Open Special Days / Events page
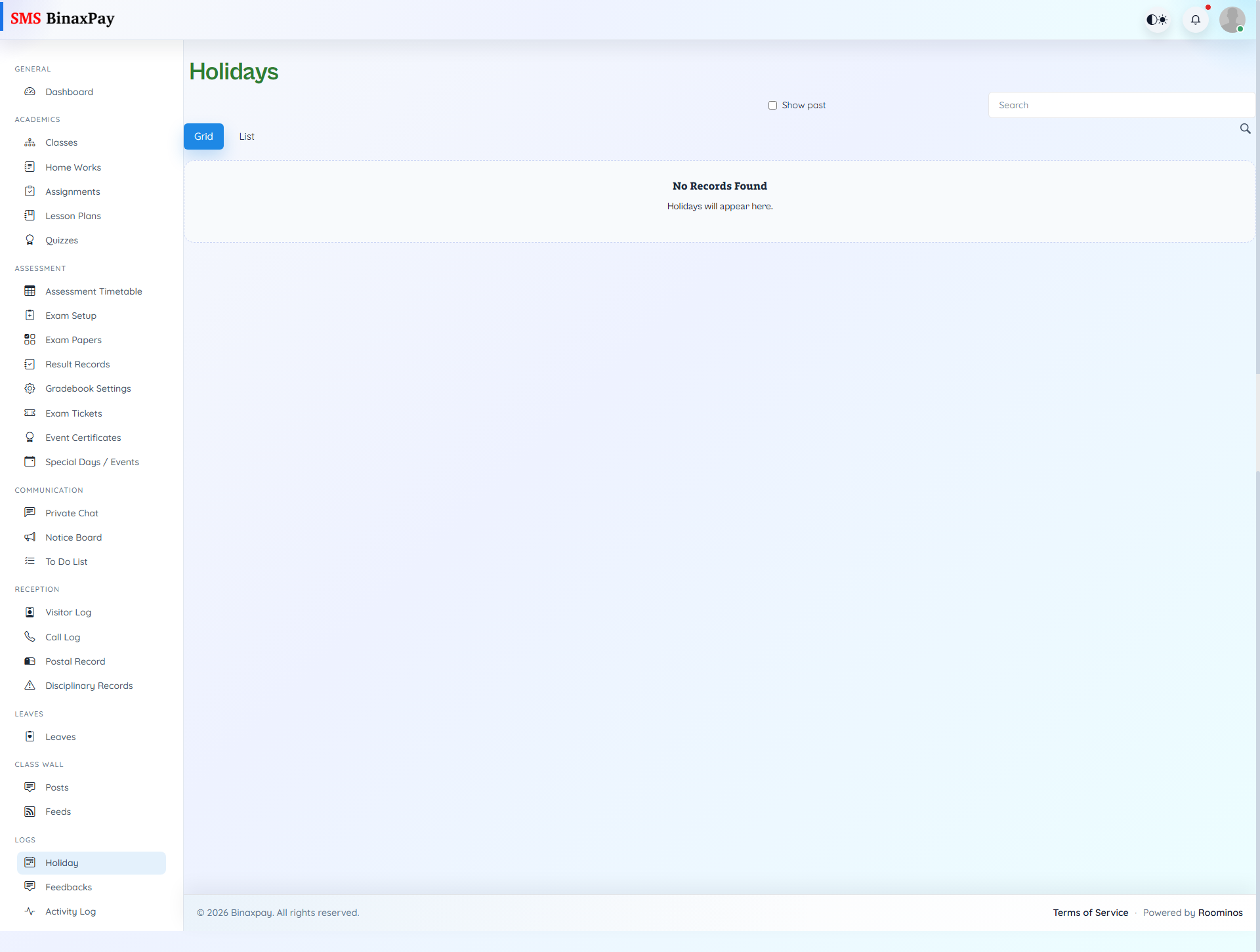The height and width of the screenshot is (952, 1260). [92, 461]
